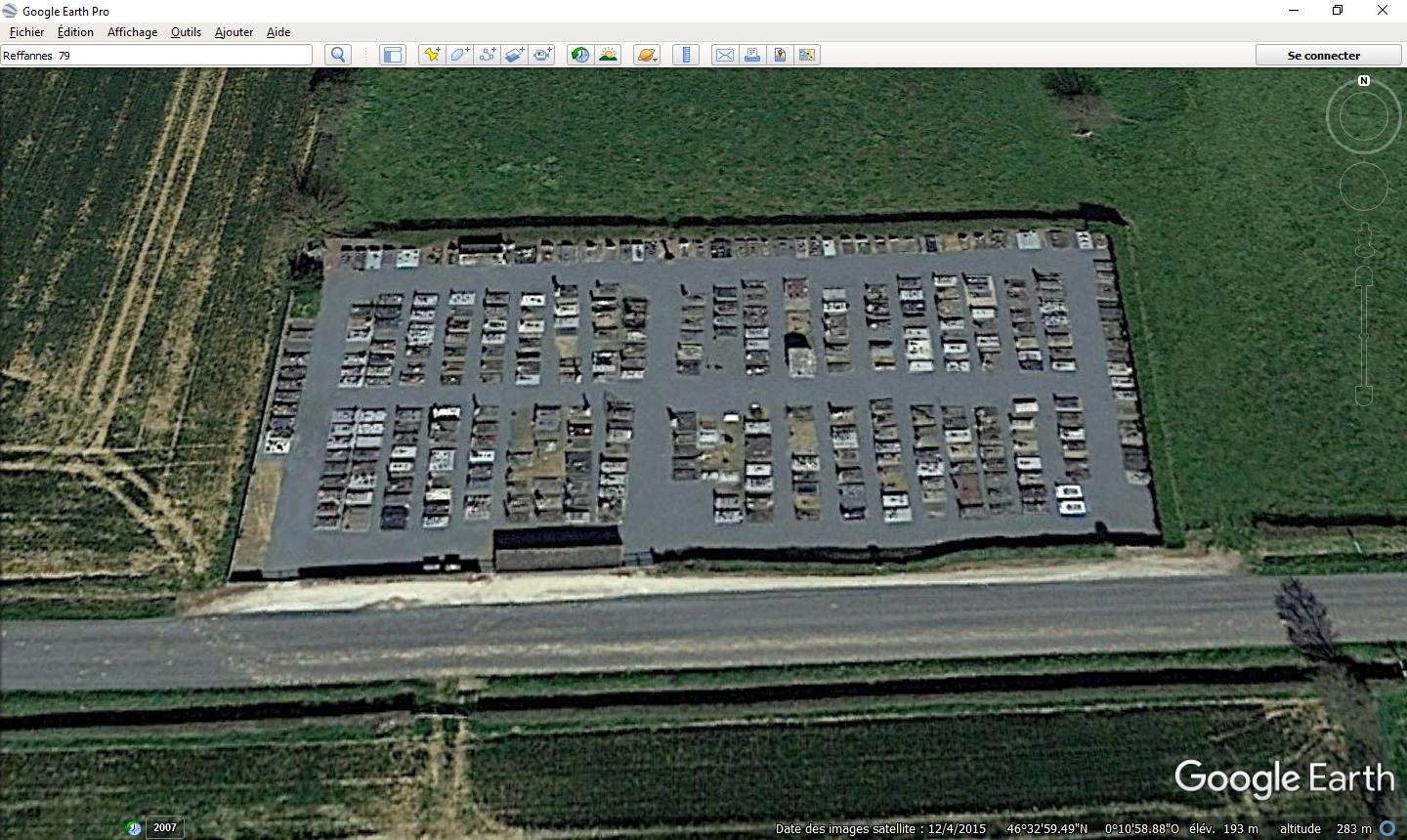Open the Ajouter menu
The height and width of the screenshot is (840, 1407).
coord(234,32)
